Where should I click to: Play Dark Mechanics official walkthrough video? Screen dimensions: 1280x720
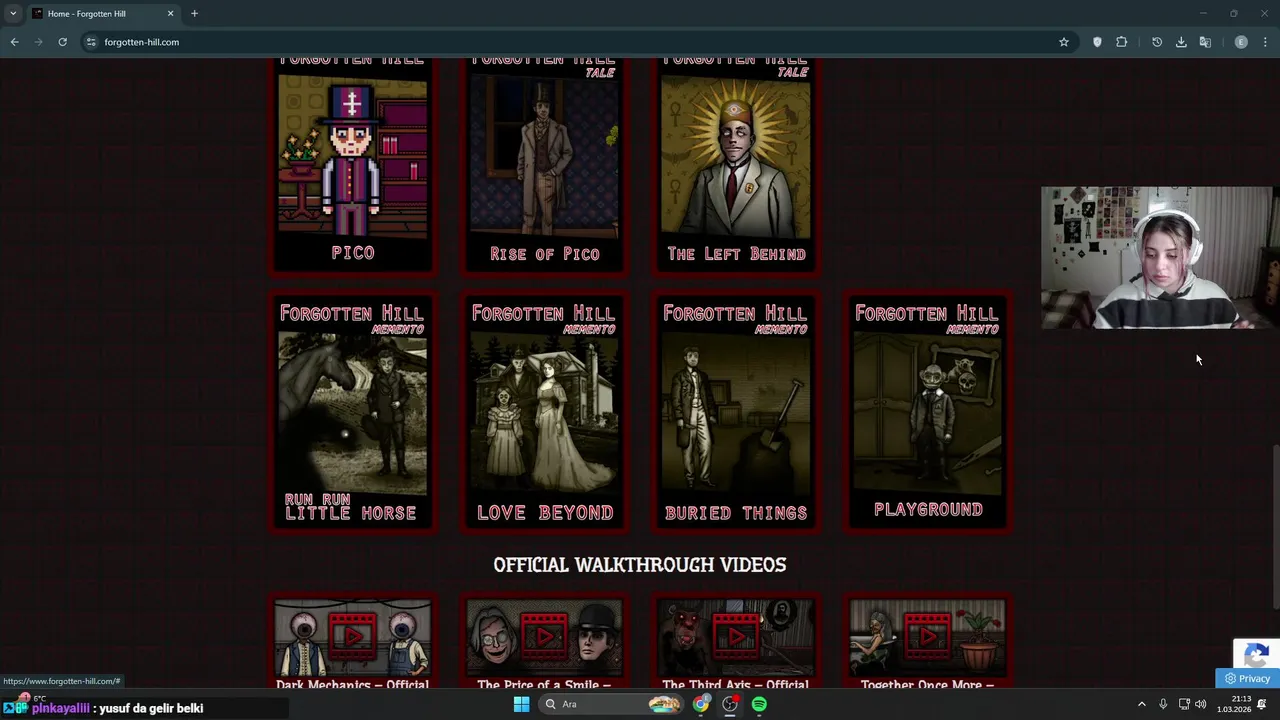[x=353, y=638]
